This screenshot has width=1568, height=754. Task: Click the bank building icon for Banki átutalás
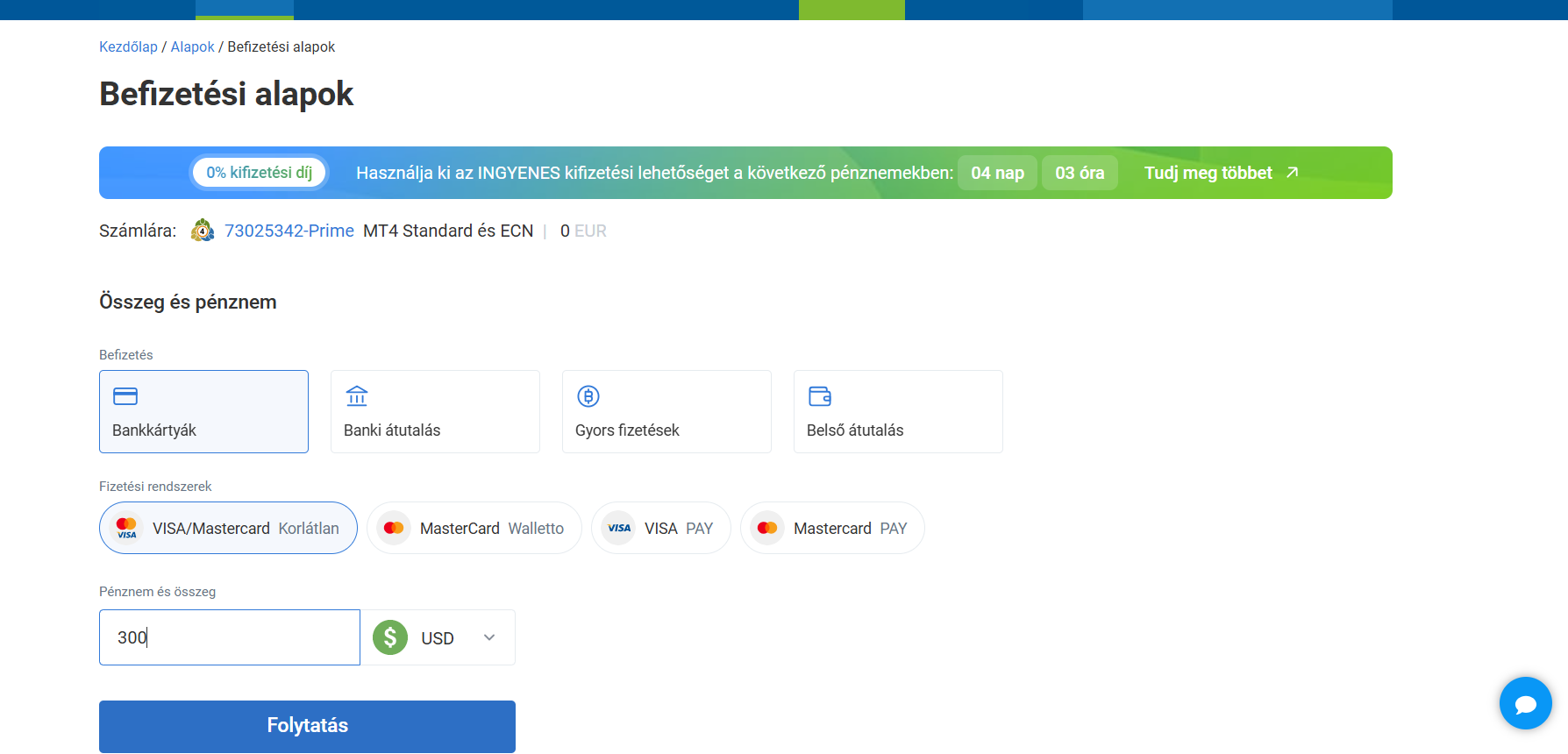[x=357, y=396]
